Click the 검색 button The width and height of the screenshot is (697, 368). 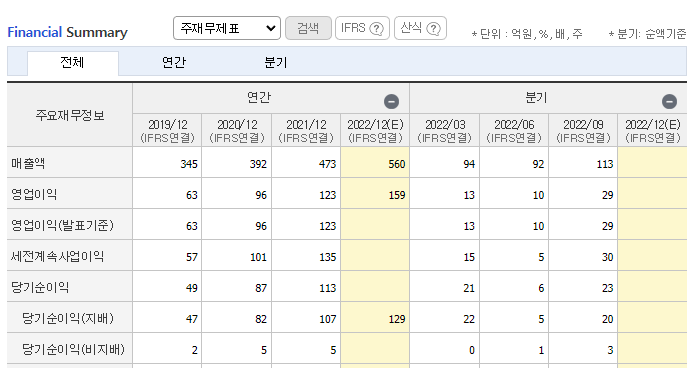(308, 28)
